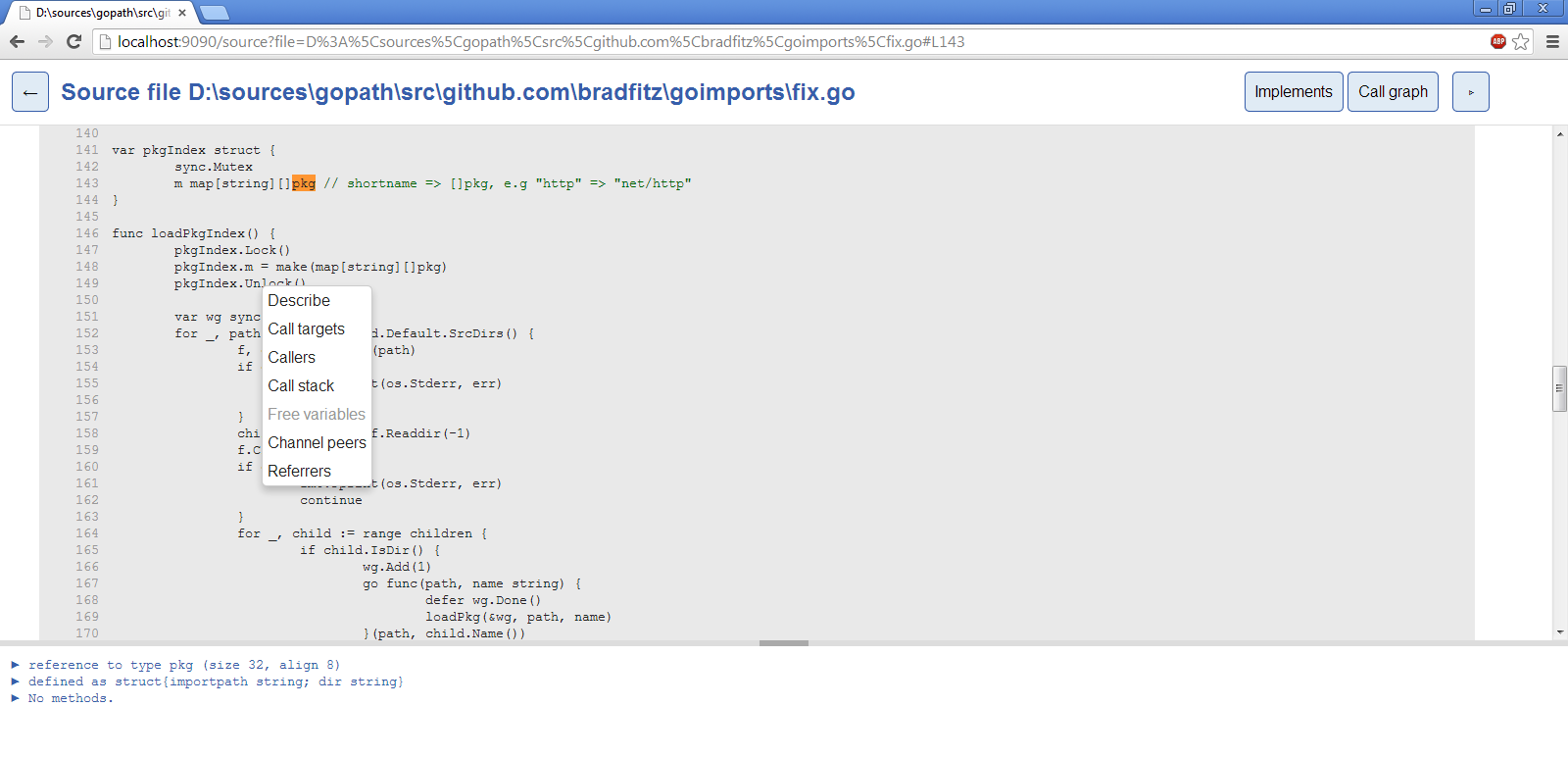Click the Adblock extension icon

[x=1497, y=41]
